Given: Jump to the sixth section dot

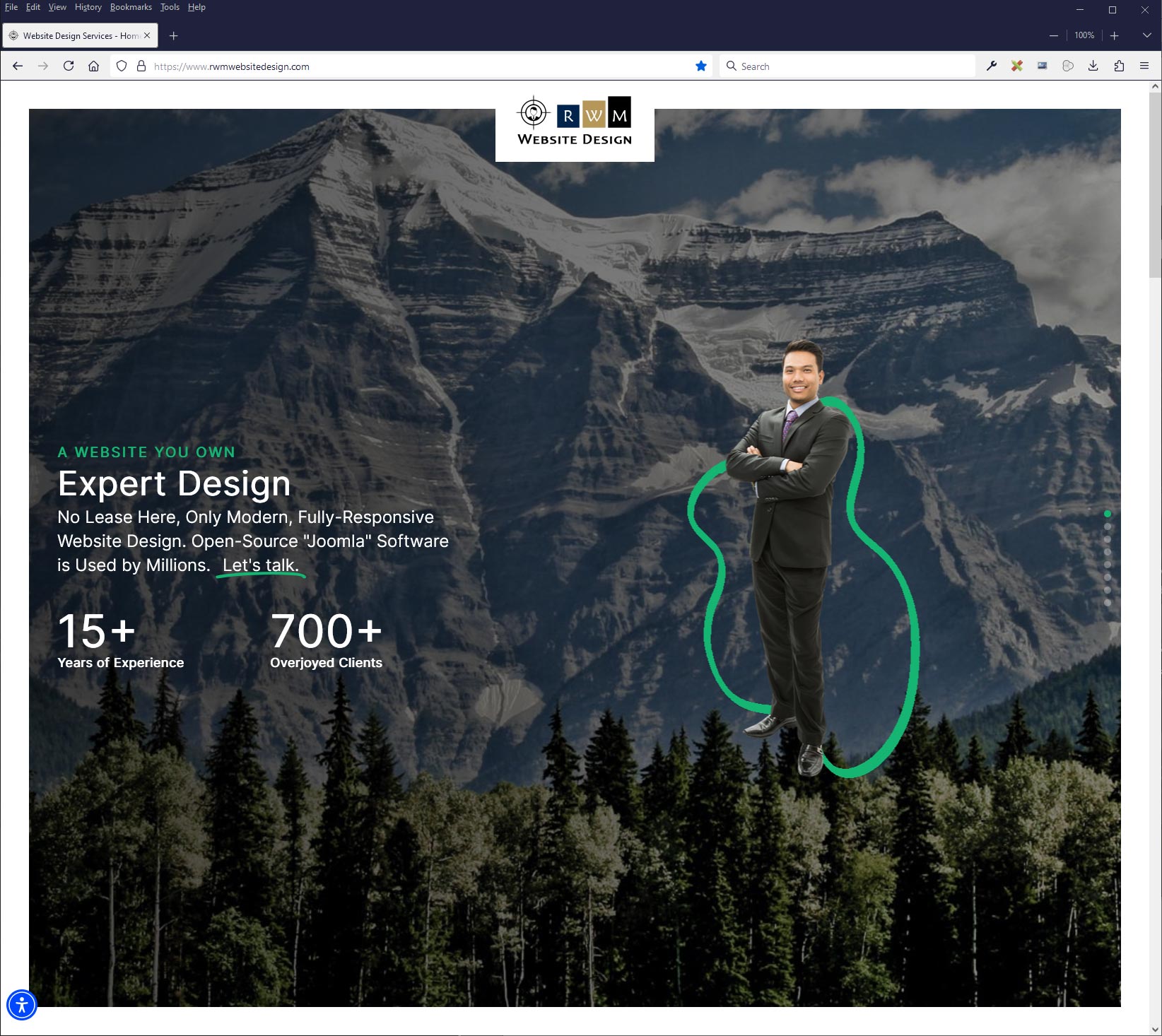Looking at the screenshot, I should [x=1108, y=577].
